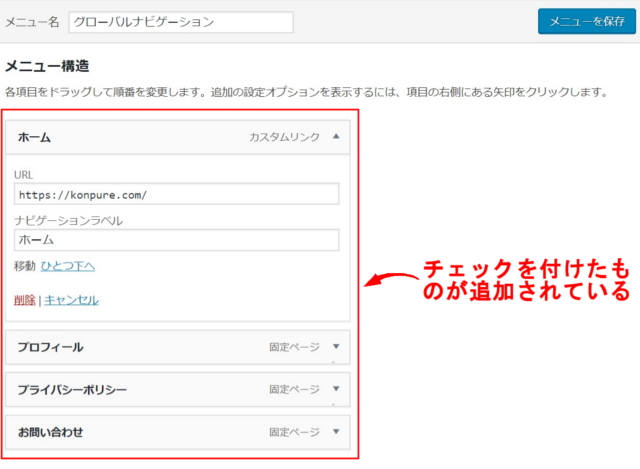Viewport: 640px width, 469px height.
Task: Expand the お問い合わせ menu item arrow
Action: click(336, 431)
